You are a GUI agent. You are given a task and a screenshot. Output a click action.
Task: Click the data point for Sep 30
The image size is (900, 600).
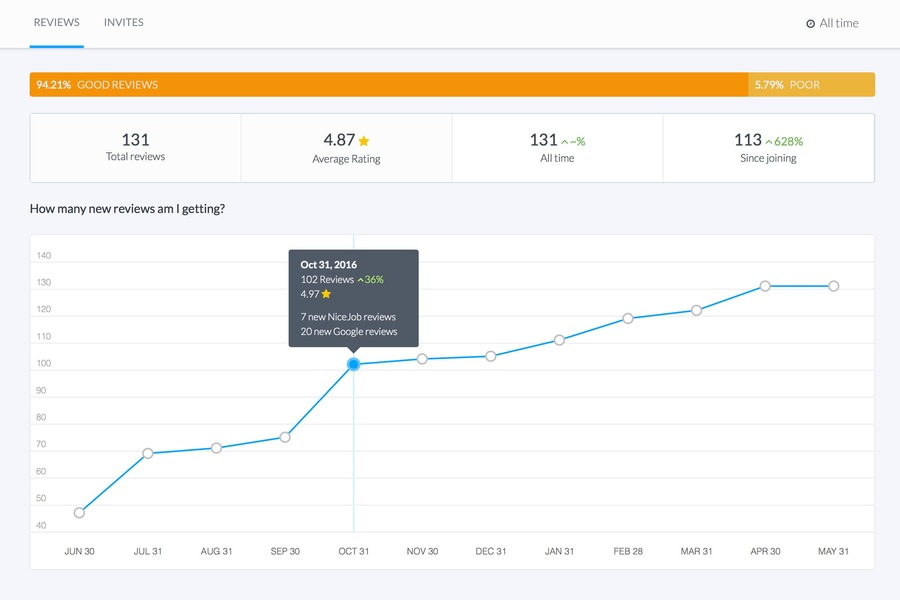pyautogui.click(x=285, y=438)
